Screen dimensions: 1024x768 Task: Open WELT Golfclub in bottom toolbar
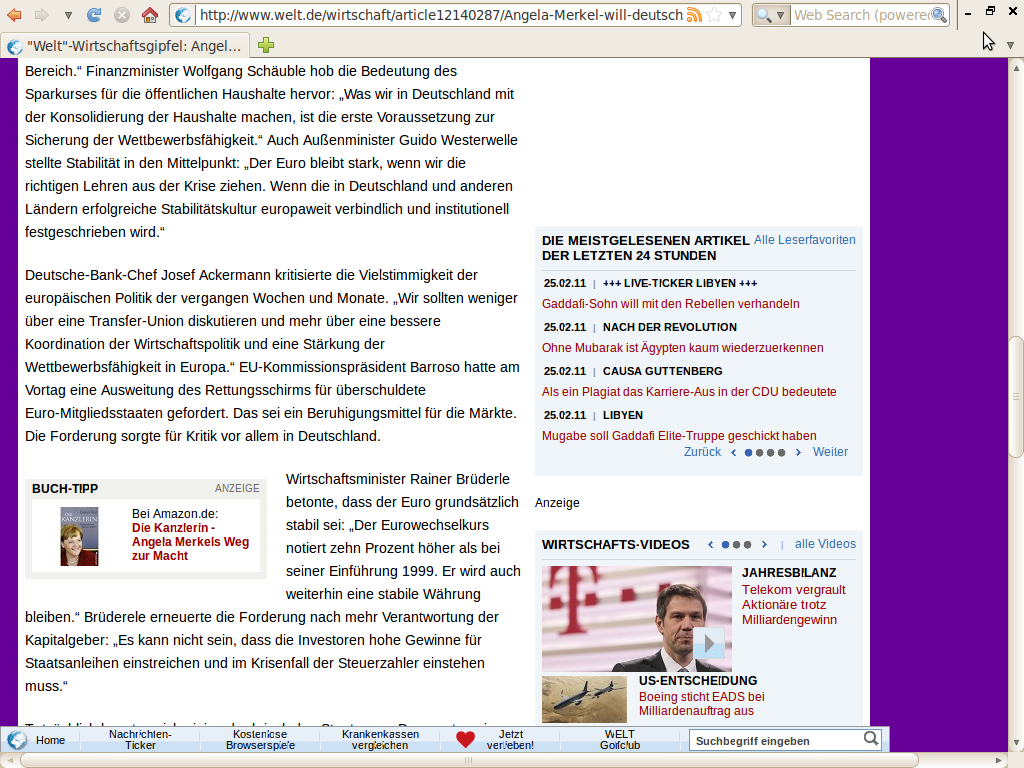click(620, 740)
